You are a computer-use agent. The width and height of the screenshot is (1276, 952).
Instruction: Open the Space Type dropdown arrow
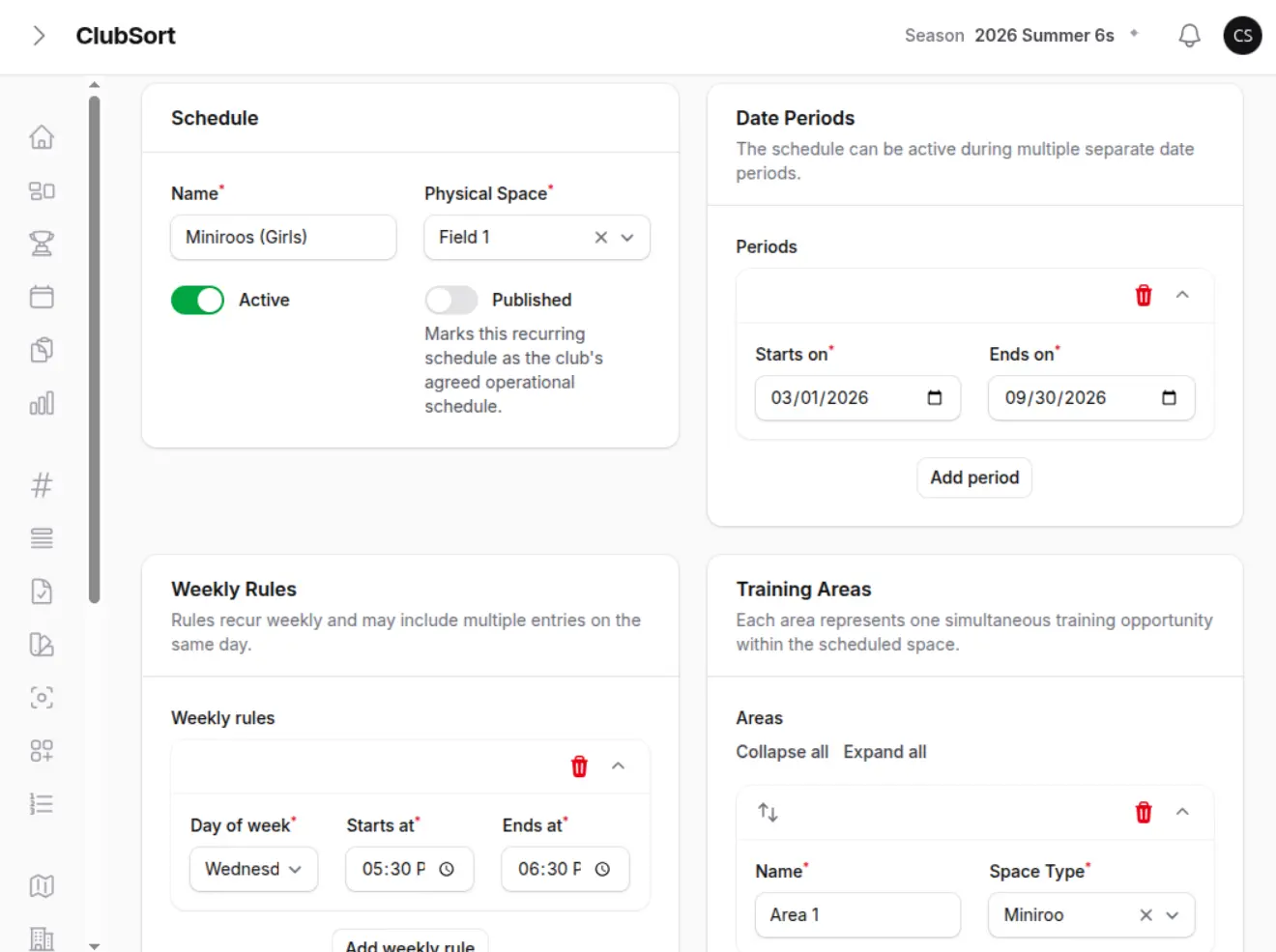1173,915
